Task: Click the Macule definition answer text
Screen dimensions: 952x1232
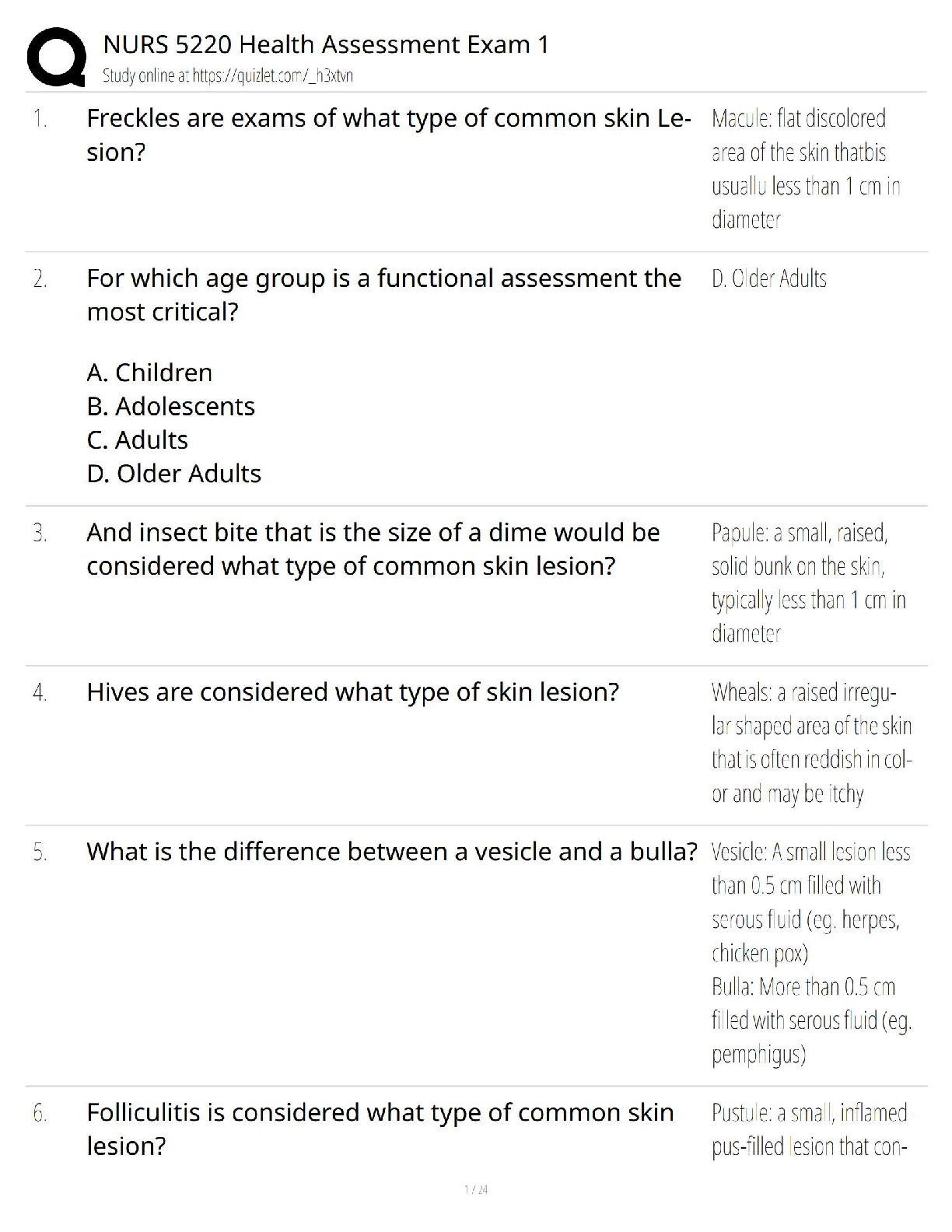Action: [805, 169]
